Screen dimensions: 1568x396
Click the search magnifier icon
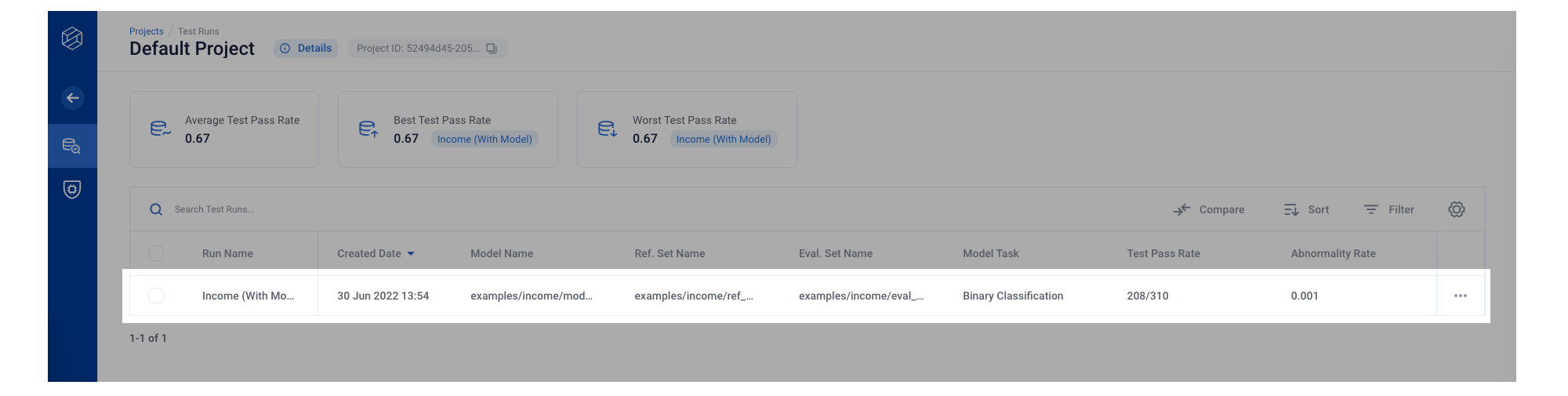pos(156,209)
